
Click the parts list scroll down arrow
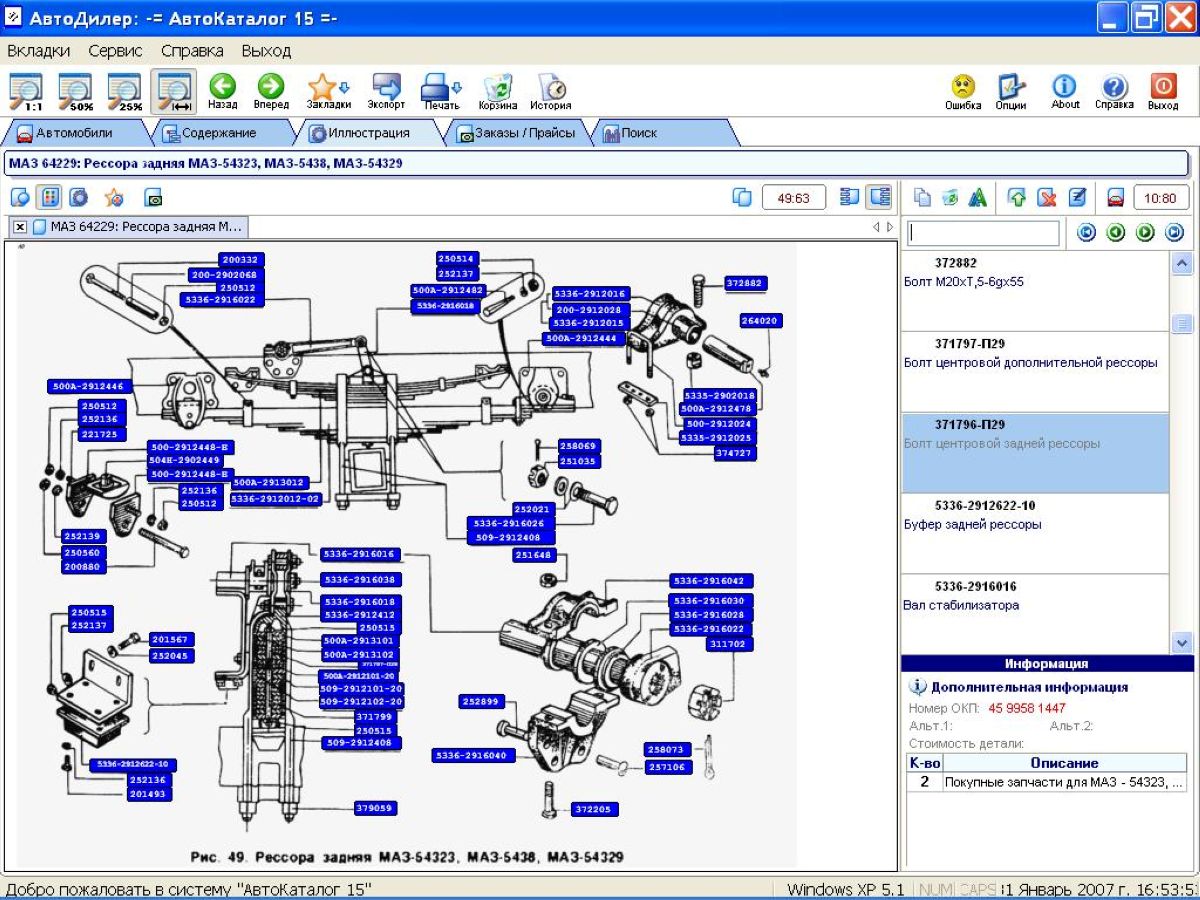[x=1182, y=642]
